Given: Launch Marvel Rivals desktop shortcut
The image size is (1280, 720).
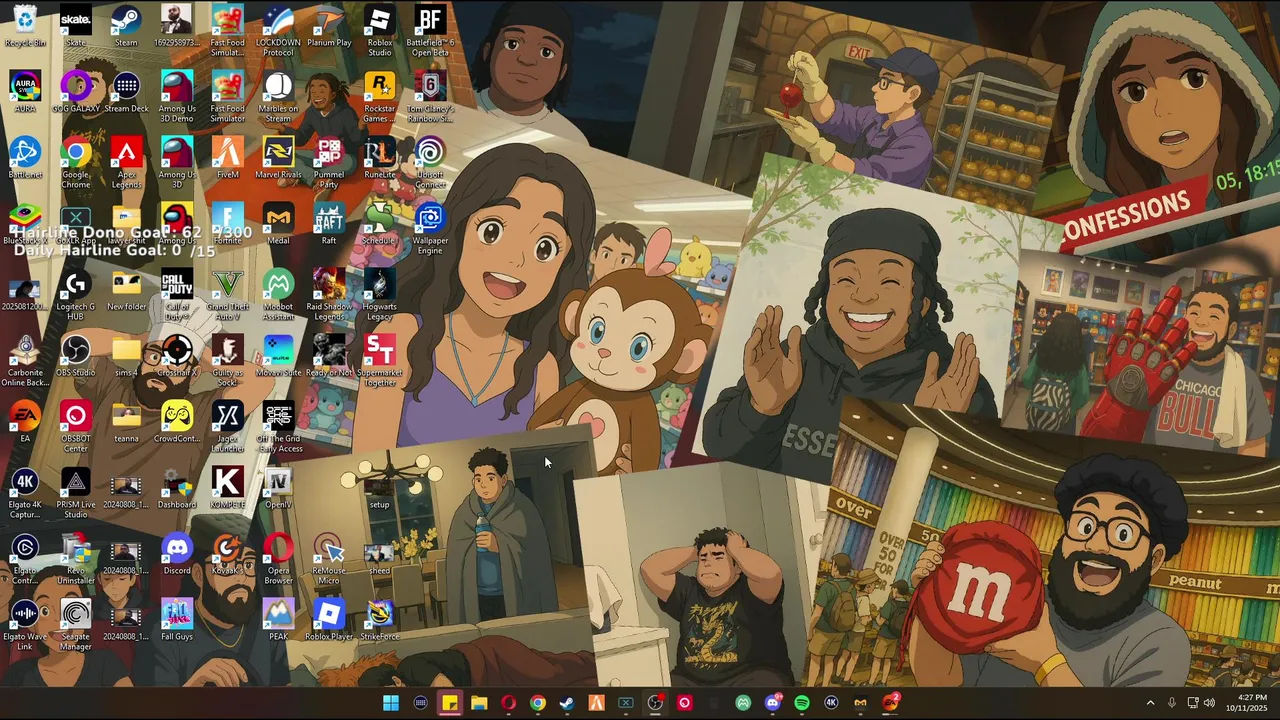Looking at the screenshot, I should (x=278, y=158).
